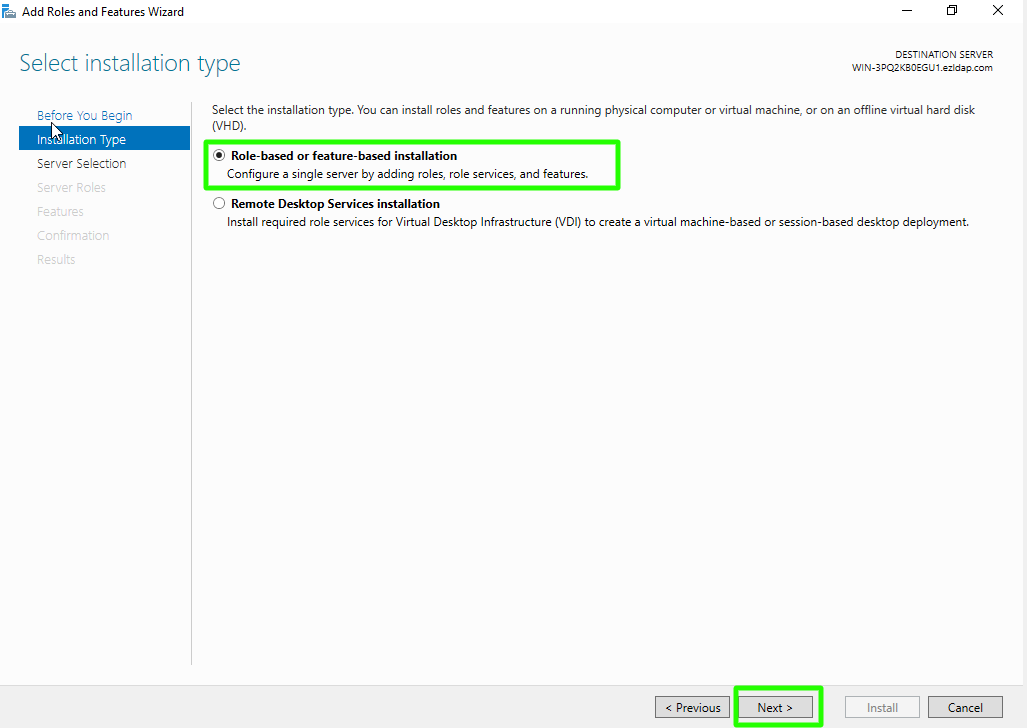Click the wizard icon in the title bar
This screenshot has height=728, width=1027.
pyautogui.click(x=10, y=11)
